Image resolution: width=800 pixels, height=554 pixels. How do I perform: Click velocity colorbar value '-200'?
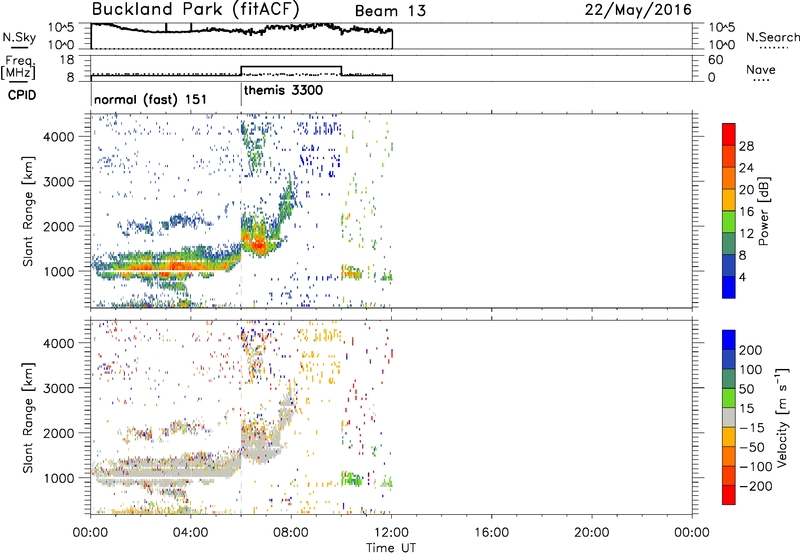(x=756, y=486)
